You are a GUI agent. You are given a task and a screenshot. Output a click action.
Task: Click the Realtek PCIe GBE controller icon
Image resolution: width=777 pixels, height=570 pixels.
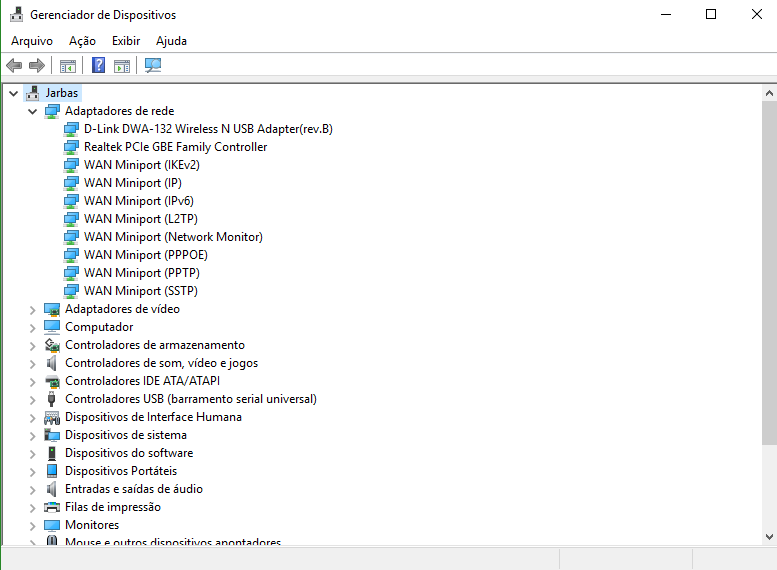pyautogui.click(x=71, y=147)
